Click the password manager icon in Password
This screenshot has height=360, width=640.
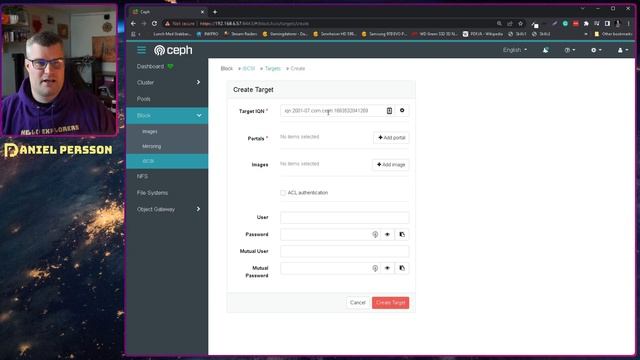coord(375,234)
